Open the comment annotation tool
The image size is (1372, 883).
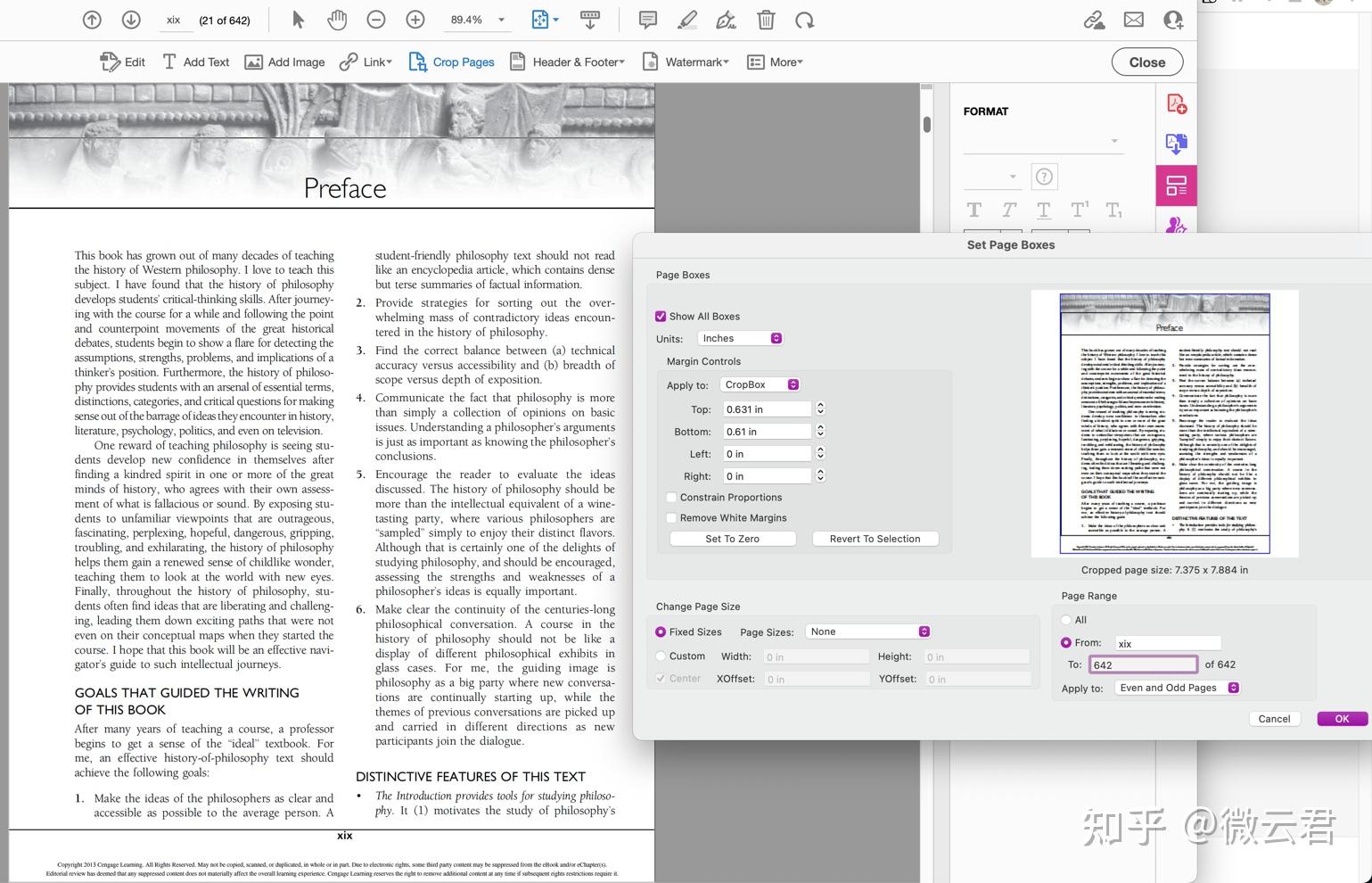[x=646, y=19]
